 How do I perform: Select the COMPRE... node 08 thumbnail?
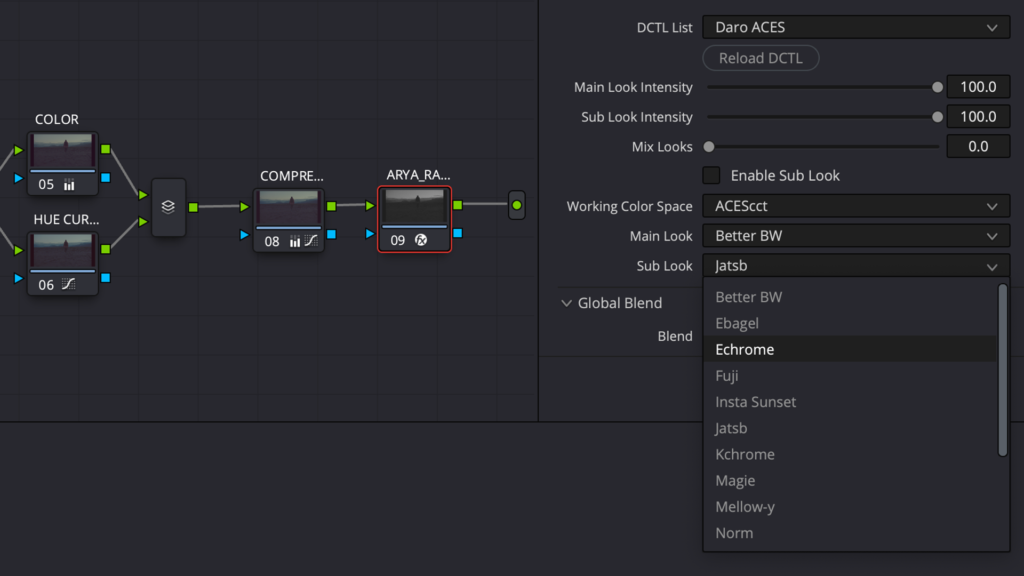tap(288, 209)
